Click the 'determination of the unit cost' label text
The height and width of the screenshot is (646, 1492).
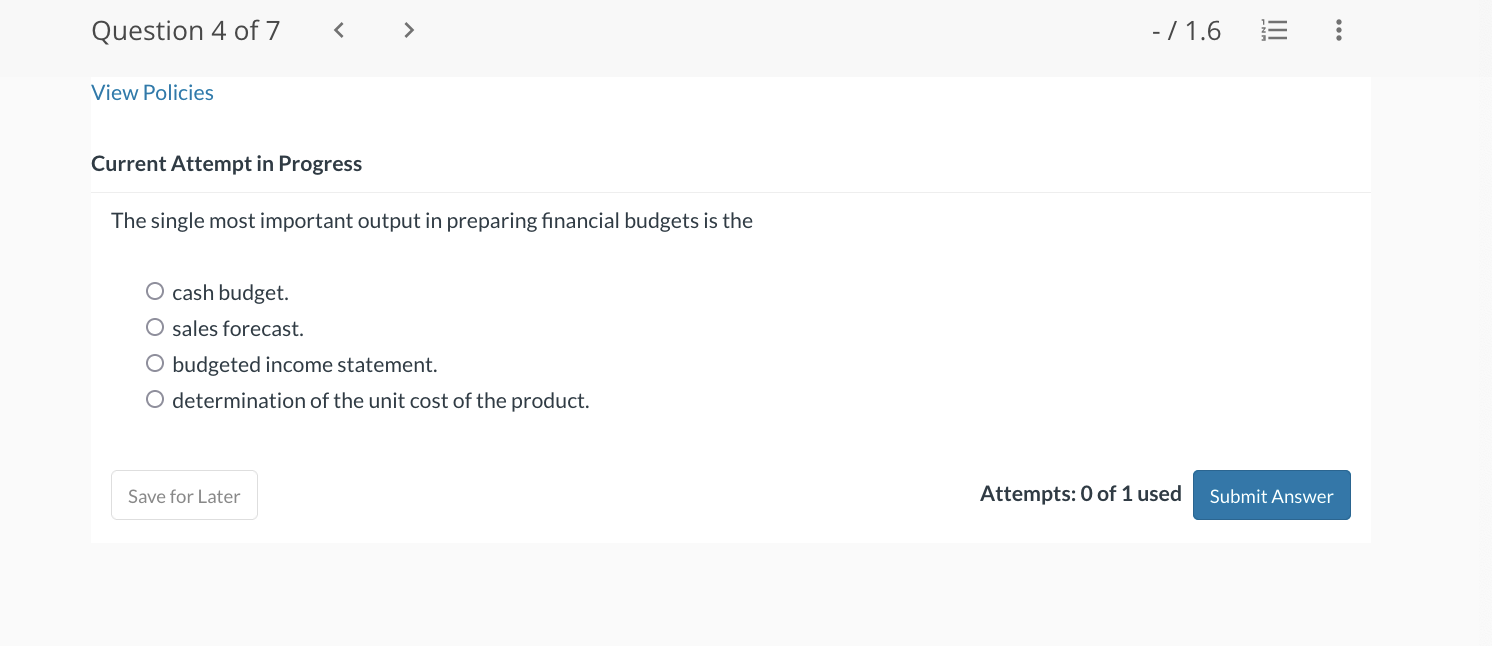click(x=381, y=401)
